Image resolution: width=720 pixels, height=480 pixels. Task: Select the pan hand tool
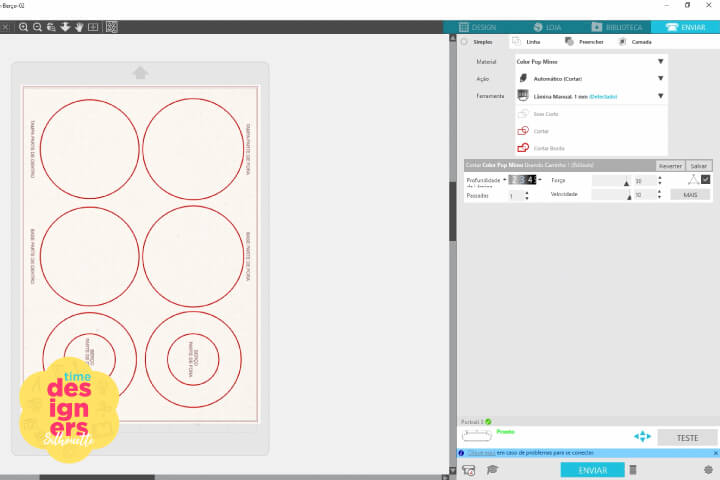[79, 27]
